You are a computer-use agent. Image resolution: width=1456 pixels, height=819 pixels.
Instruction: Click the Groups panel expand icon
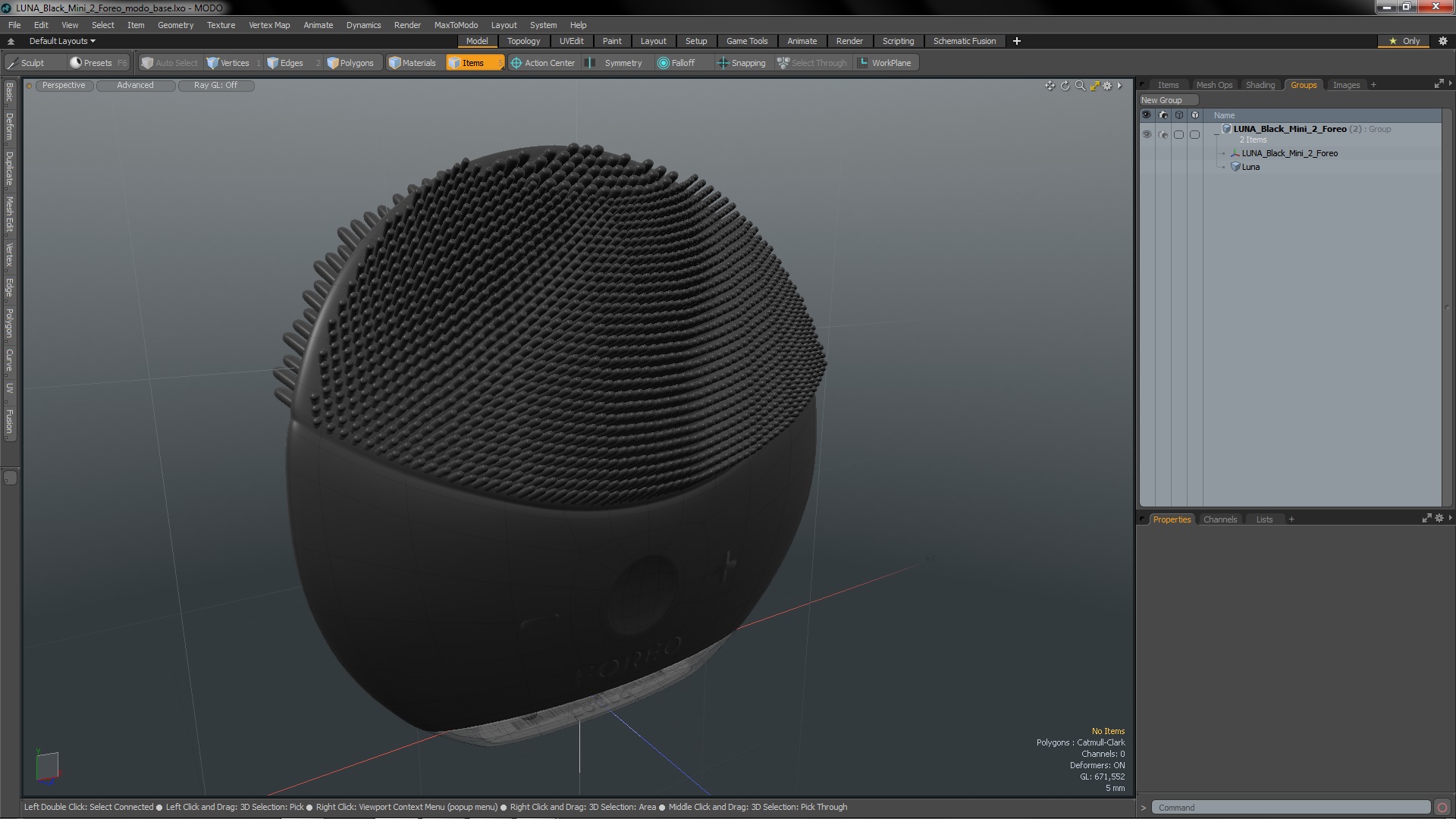tap(1439, 84)
